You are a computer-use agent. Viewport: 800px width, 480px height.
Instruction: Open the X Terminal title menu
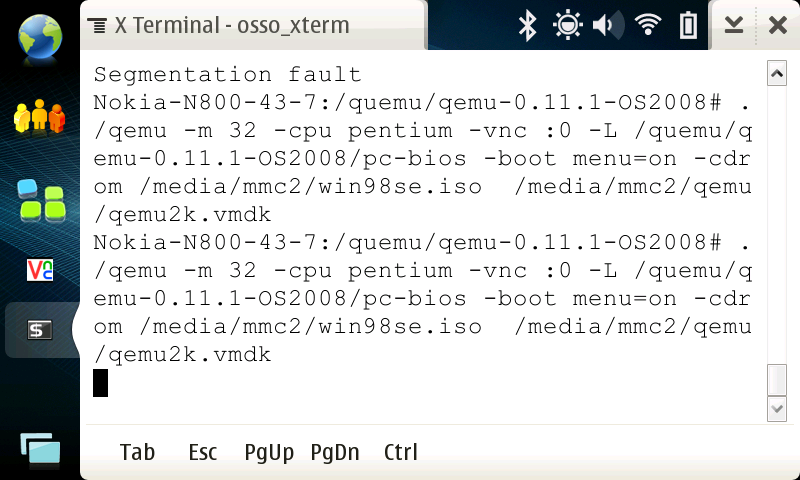220,26
